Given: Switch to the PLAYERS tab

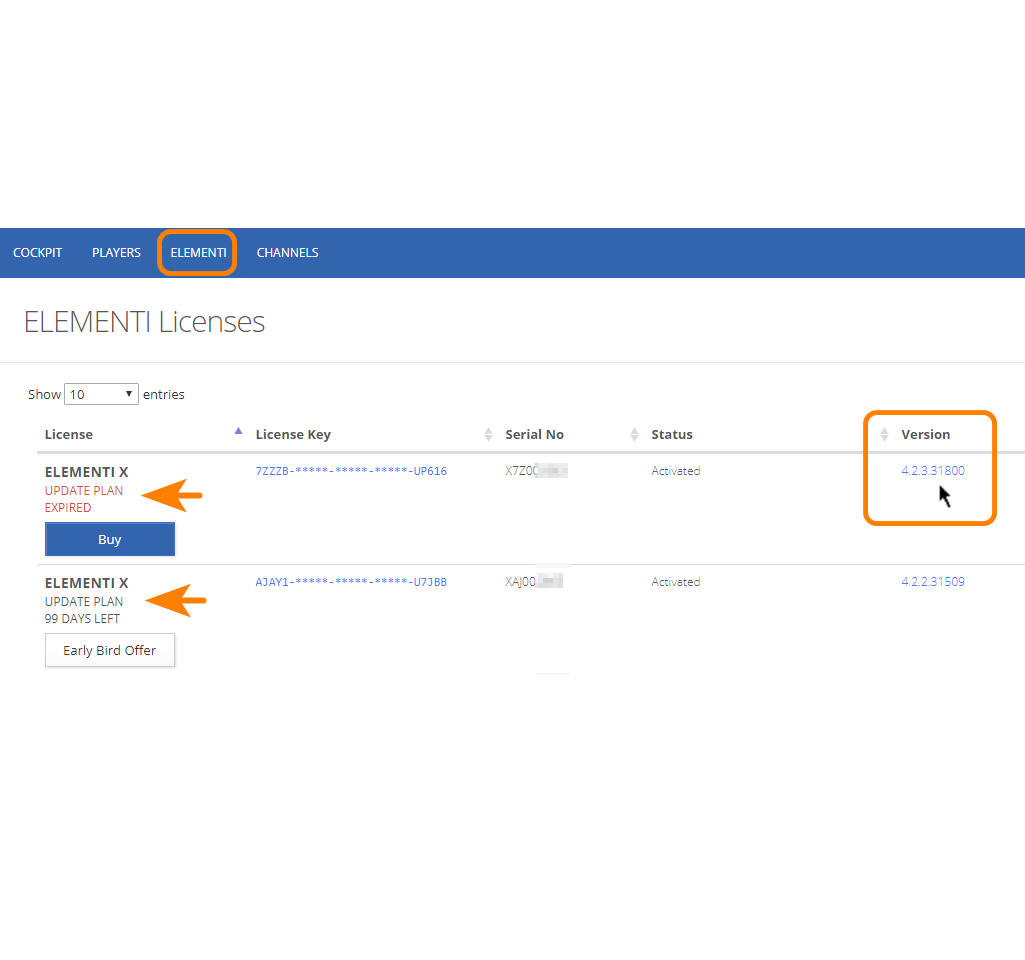Looking at the screenshot, I should tap(116, 253).
